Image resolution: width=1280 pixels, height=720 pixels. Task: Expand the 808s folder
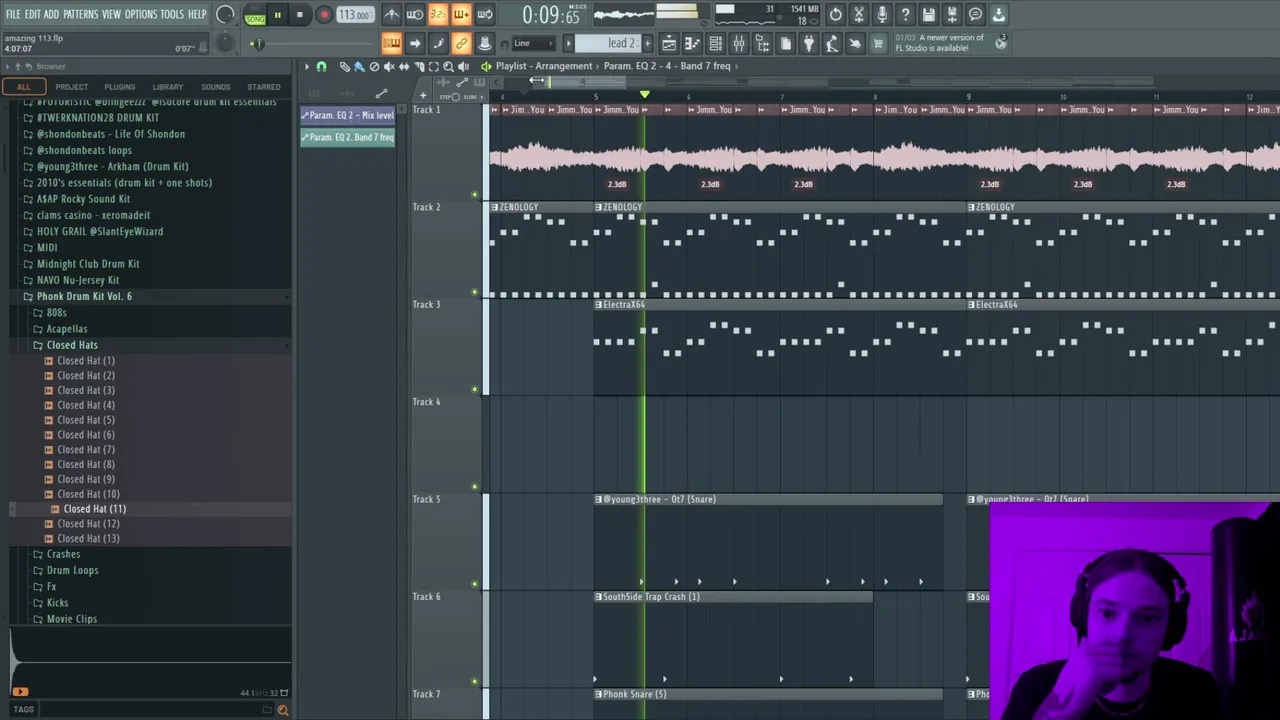click(56, 312)
